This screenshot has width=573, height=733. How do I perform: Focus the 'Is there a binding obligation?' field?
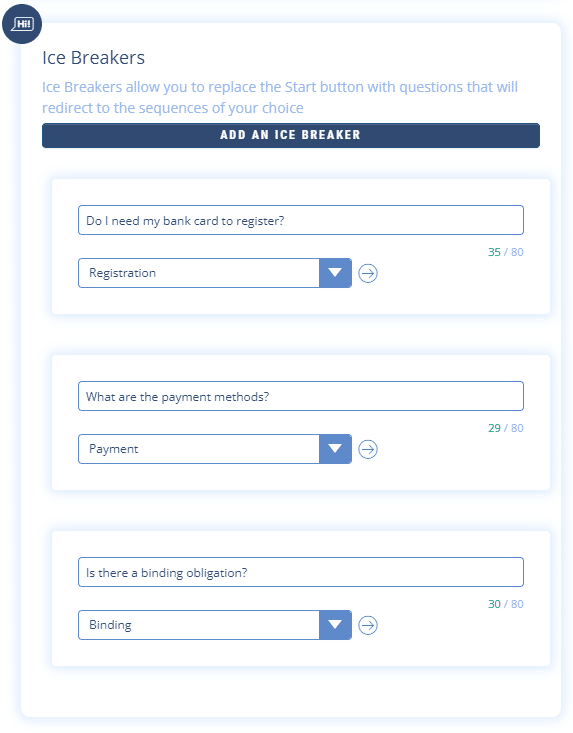click(301, 572)
